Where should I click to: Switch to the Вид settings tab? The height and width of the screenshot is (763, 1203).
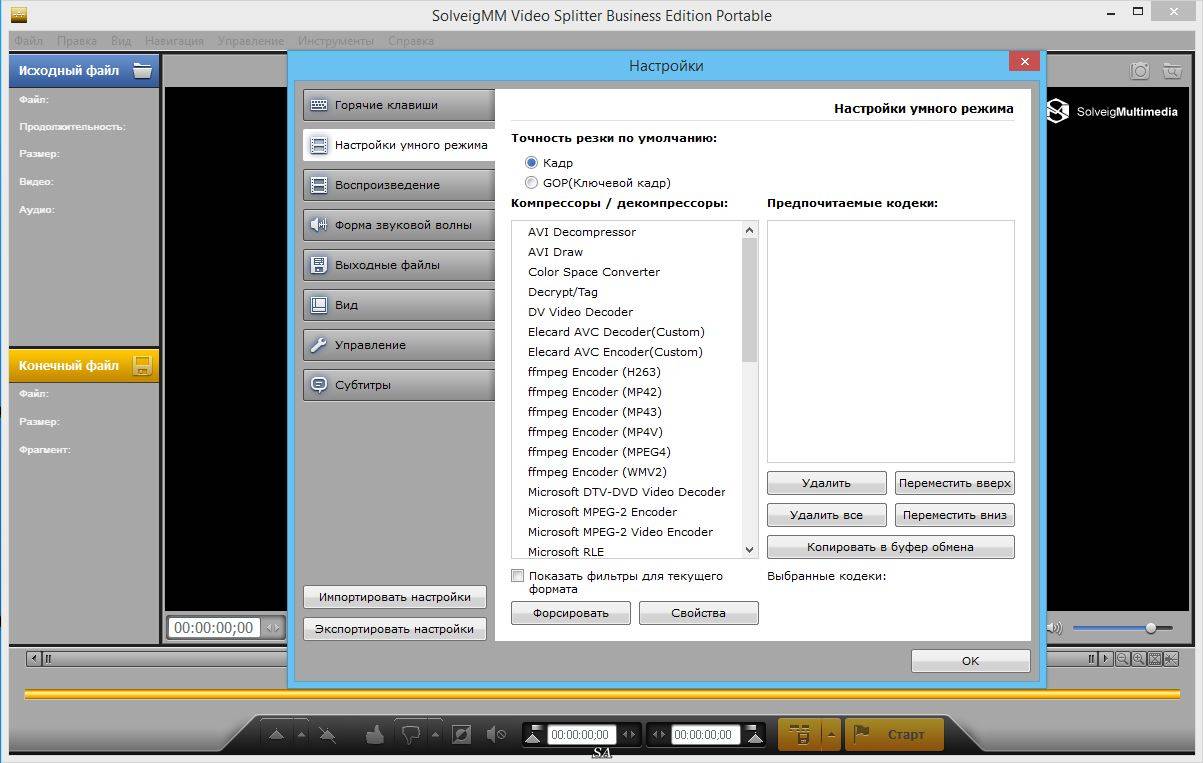tap(399, 305)
